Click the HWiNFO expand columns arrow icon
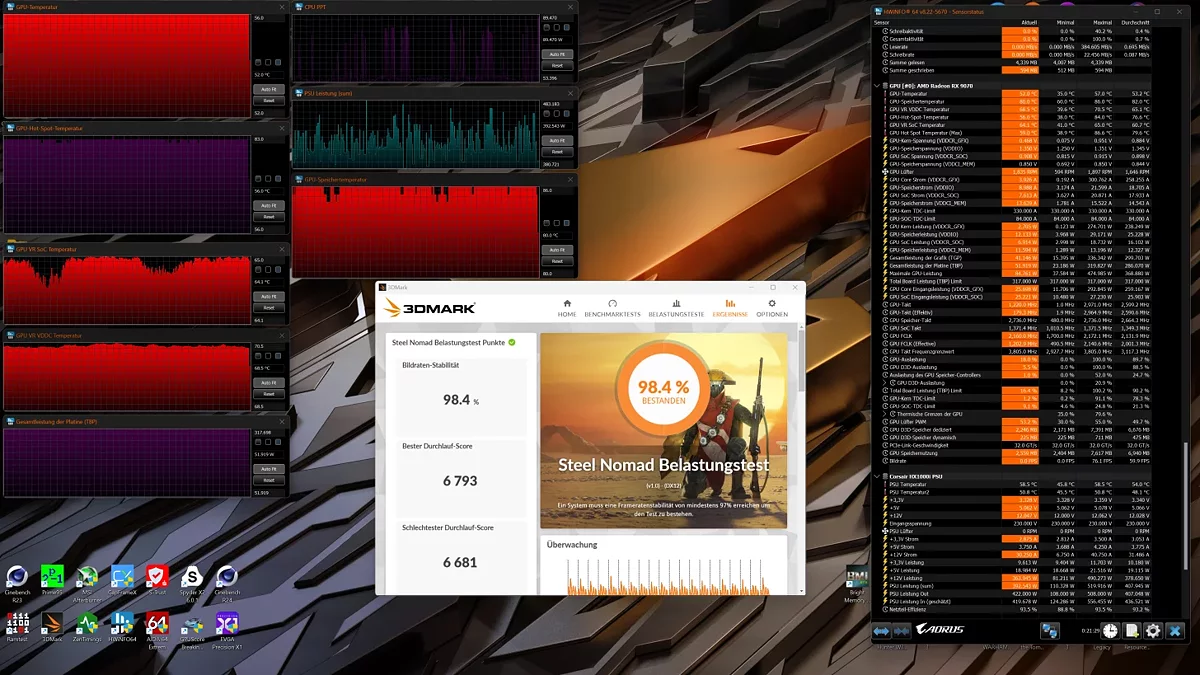The height and width of the screenshot is (675, 1200). click(x=881, y=631)
